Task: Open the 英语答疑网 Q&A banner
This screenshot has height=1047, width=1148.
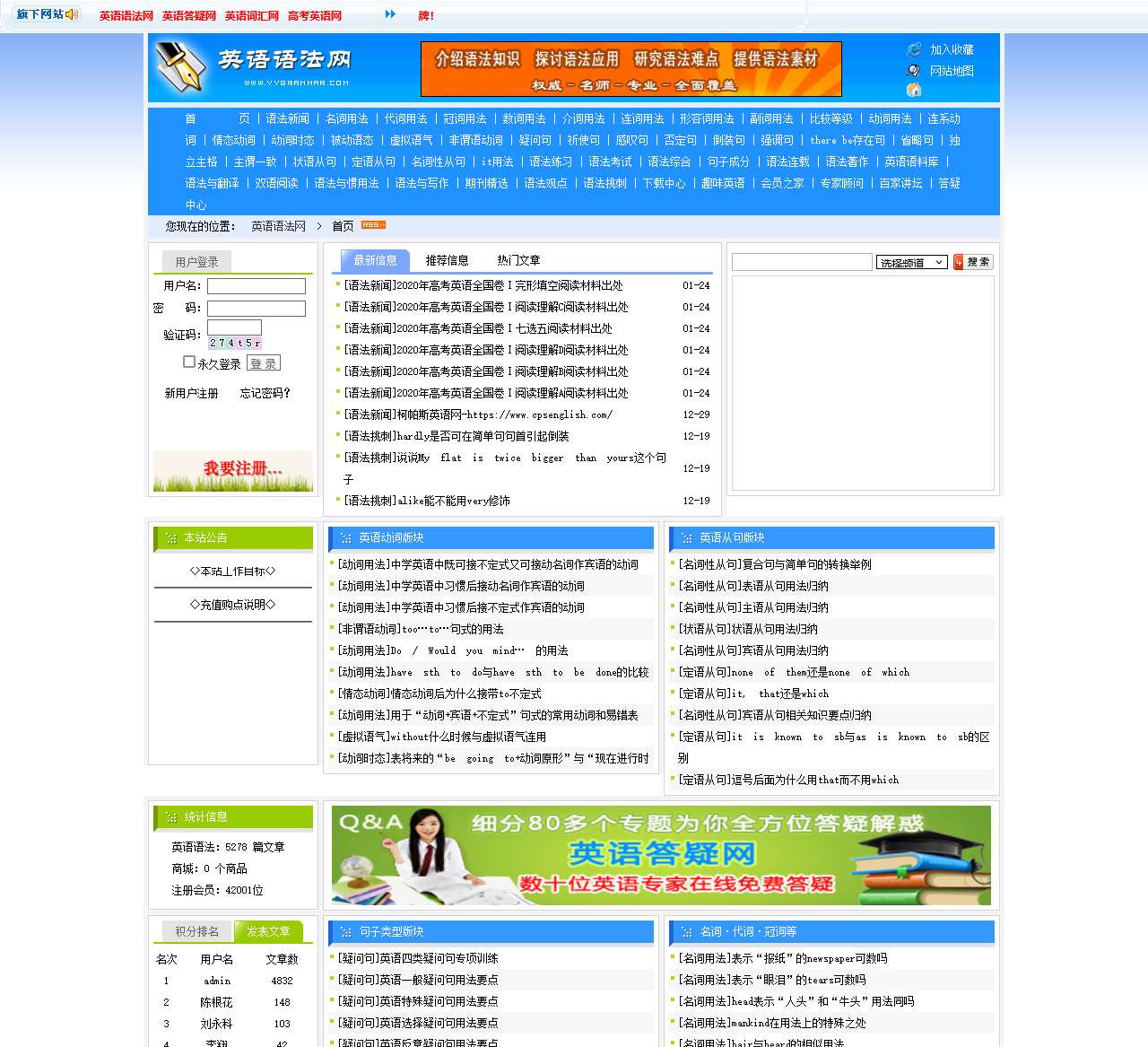Action: pos(661,855)
